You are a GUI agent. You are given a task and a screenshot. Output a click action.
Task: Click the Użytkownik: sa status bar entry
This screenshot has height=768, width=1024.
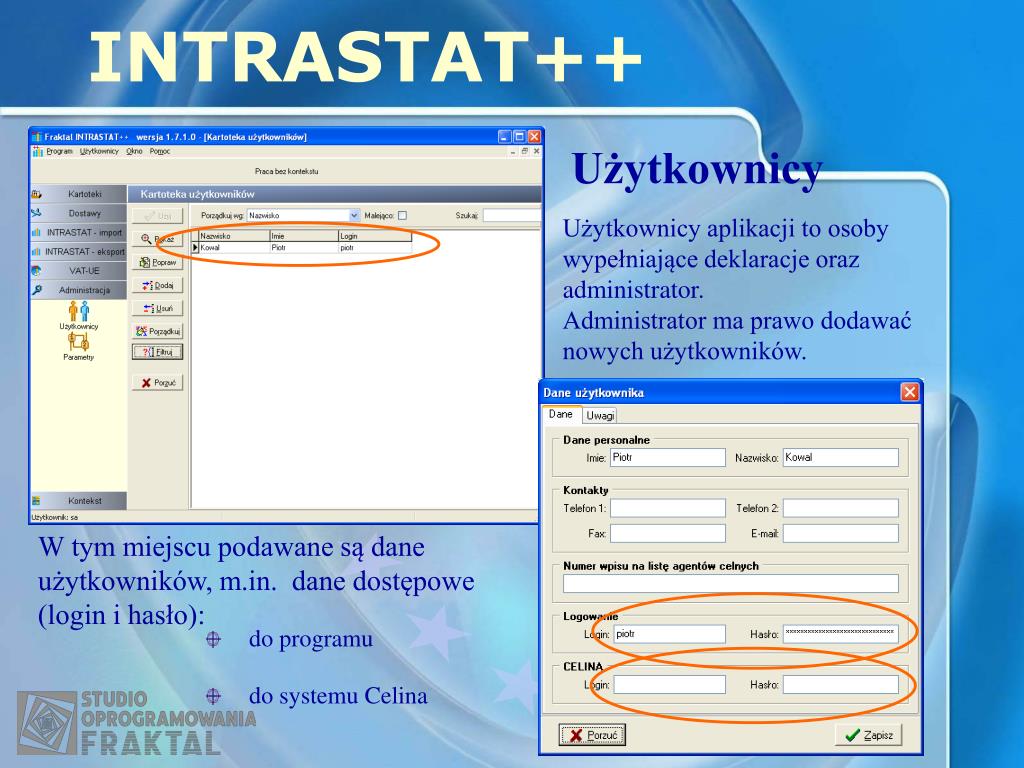click(x=55, y=517)
